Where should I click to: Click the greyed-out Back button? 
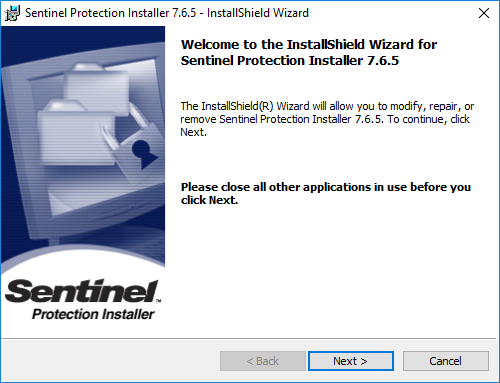point(263,361)
